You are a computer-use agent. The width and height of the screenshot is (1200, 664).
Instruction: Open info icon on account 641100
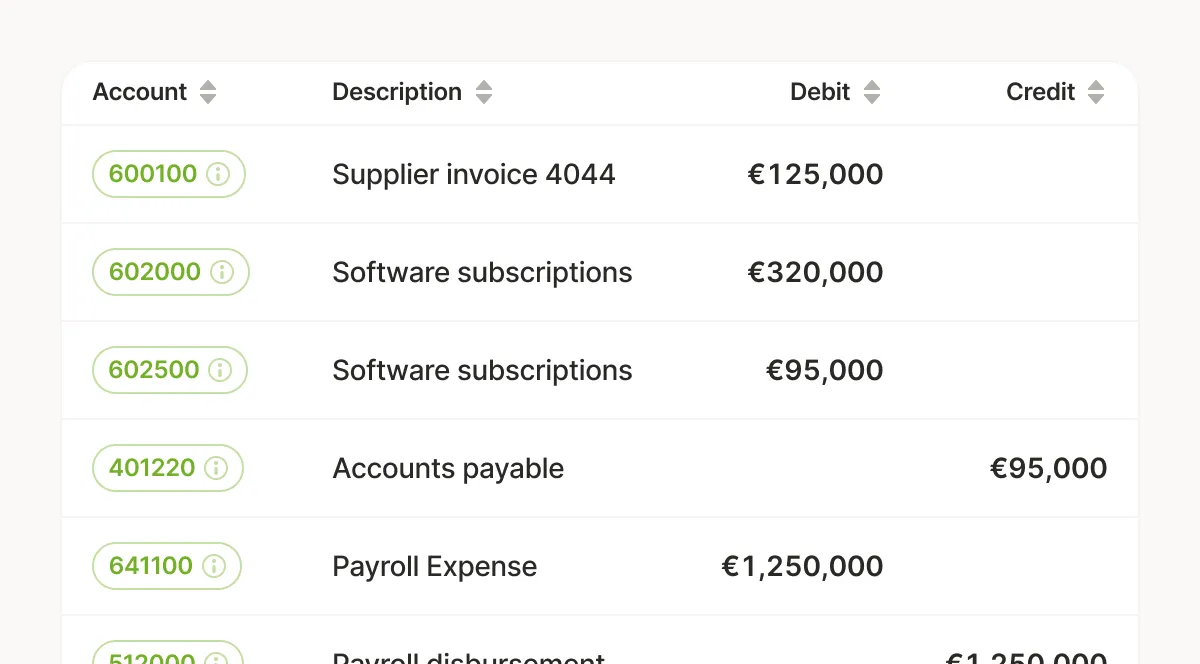click(214, 566)
